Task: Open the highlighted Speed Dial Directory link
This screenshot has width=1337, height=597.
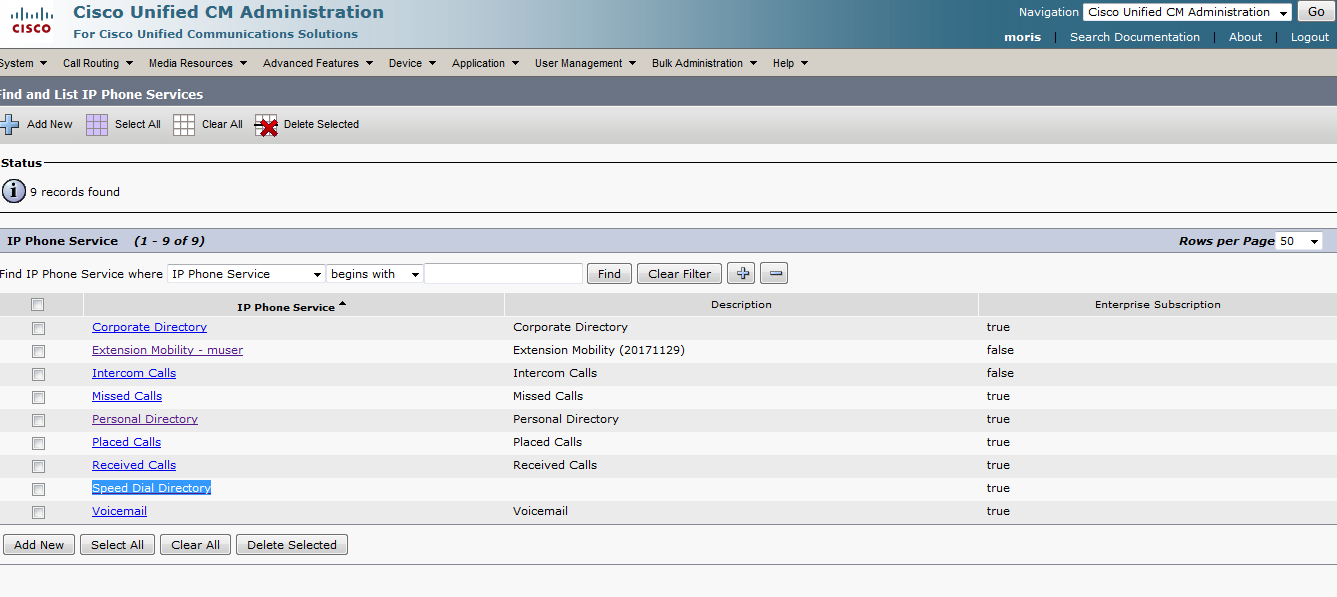Action: coord(151,488)
